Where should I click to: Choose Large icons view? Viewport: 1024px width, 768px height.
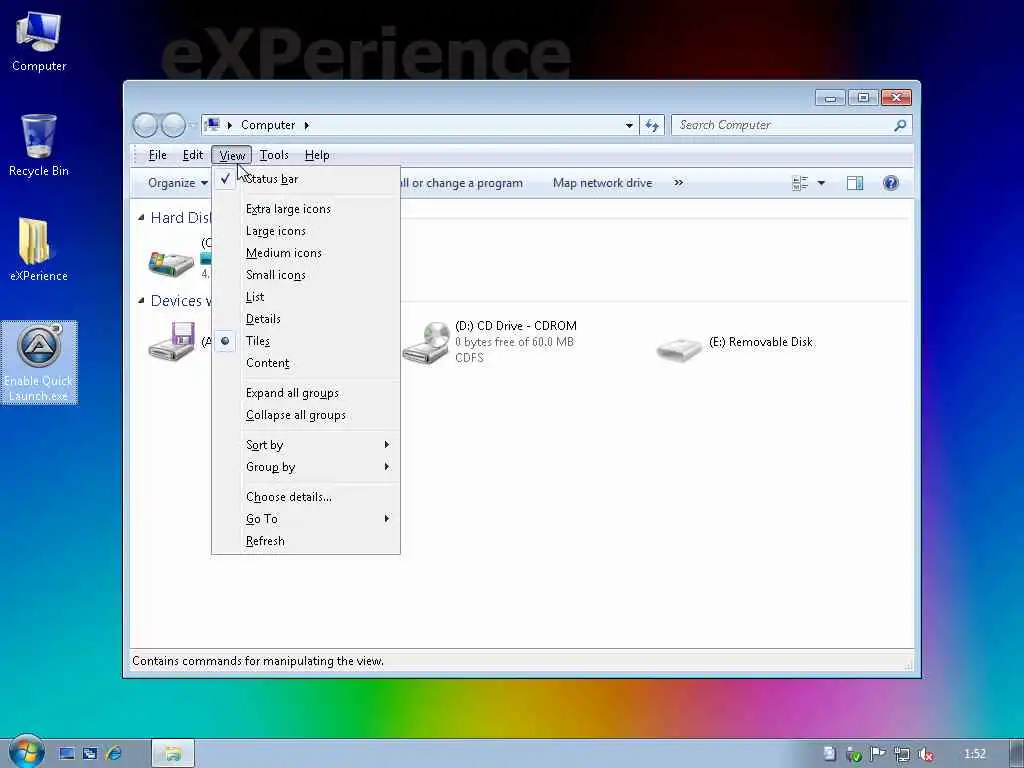tap(306, 231)
